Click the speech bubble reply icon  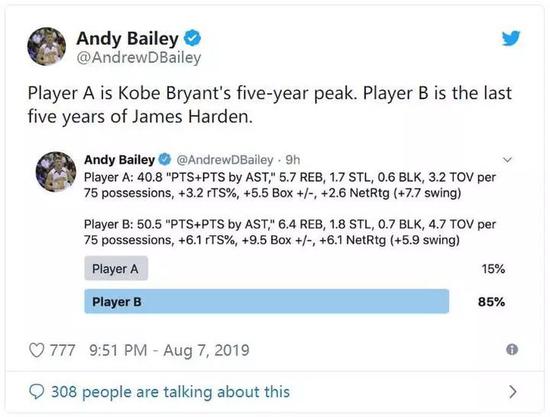pyautogui.click(x=36, y=392)
